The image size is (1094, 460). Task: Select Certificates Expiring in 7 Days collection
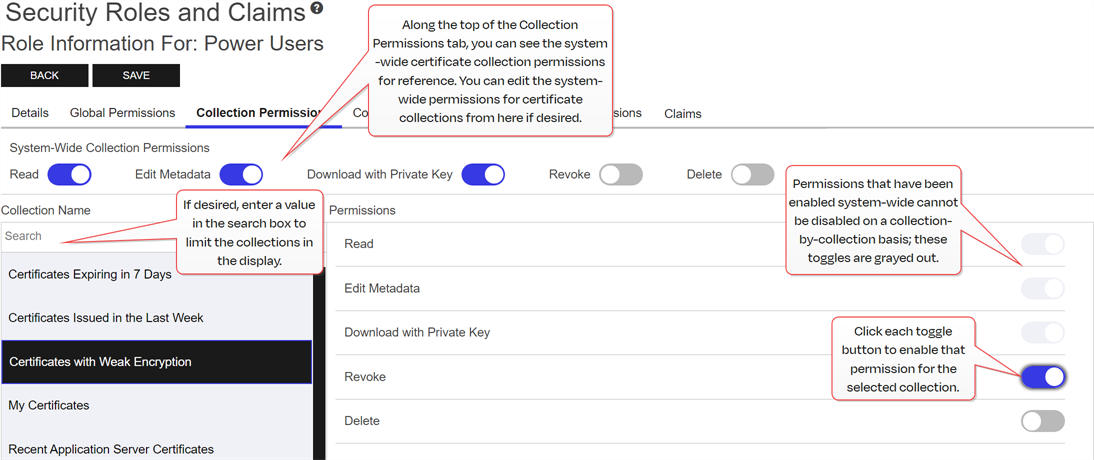90,274
